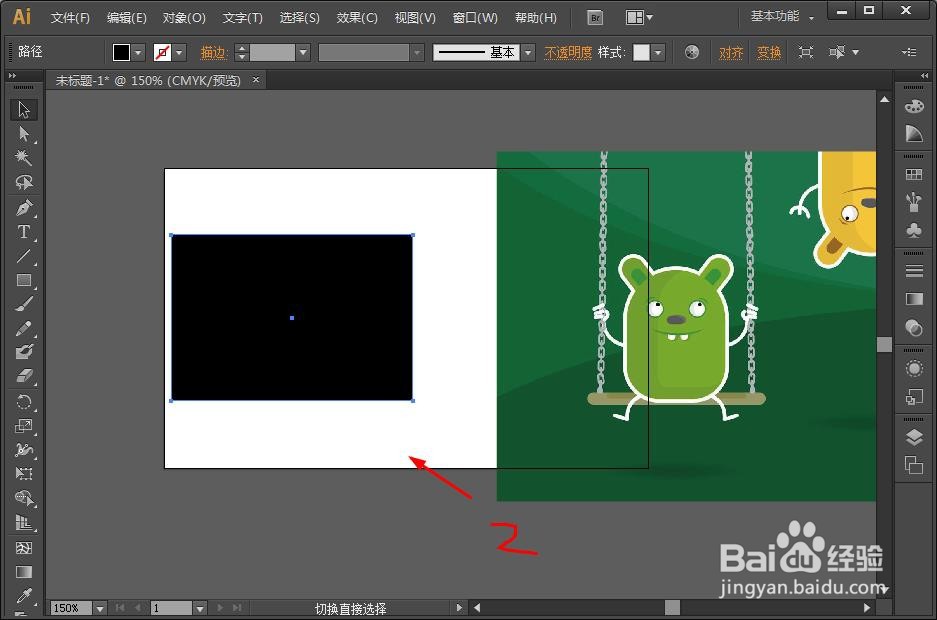Open the Stroke panel icon

click(914, 271)
